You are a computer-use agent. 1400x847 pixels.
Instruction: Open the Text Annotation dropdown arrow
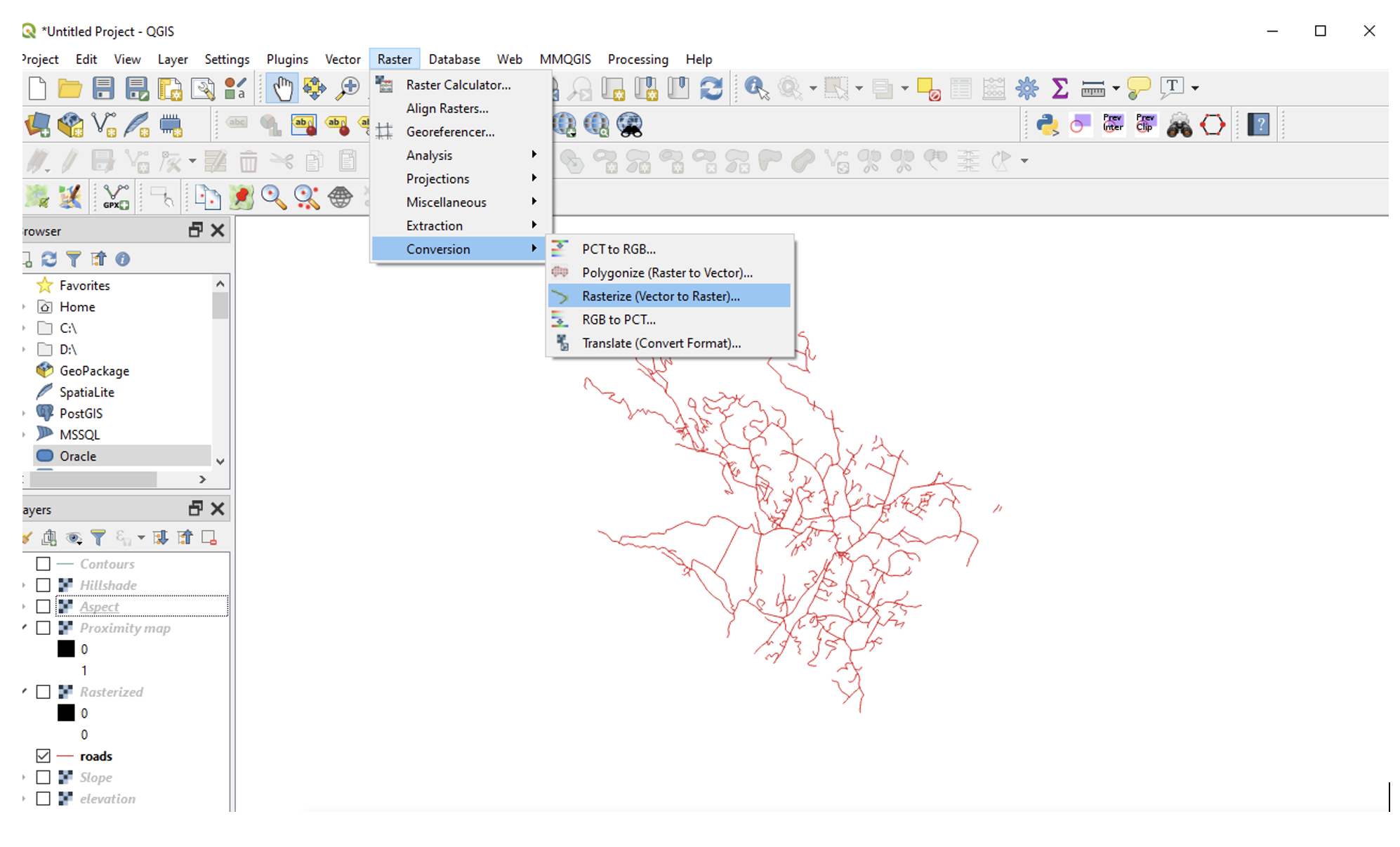click(1195, 88)
